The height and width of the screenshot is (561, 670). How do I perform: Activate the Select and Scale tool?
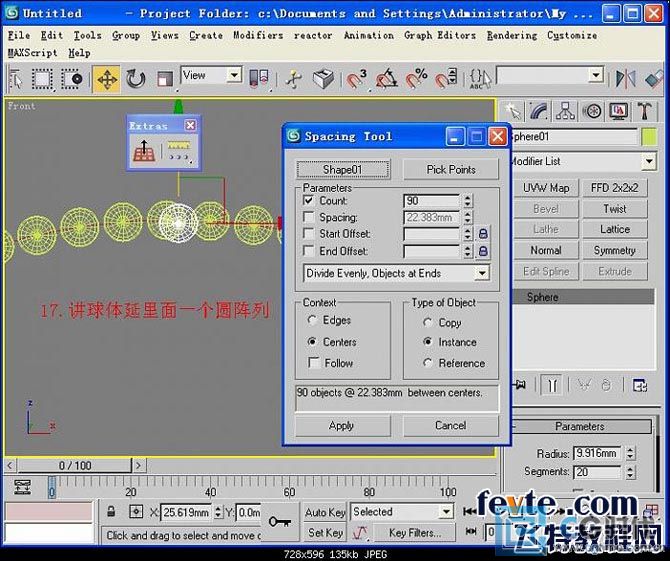[165, 79]
